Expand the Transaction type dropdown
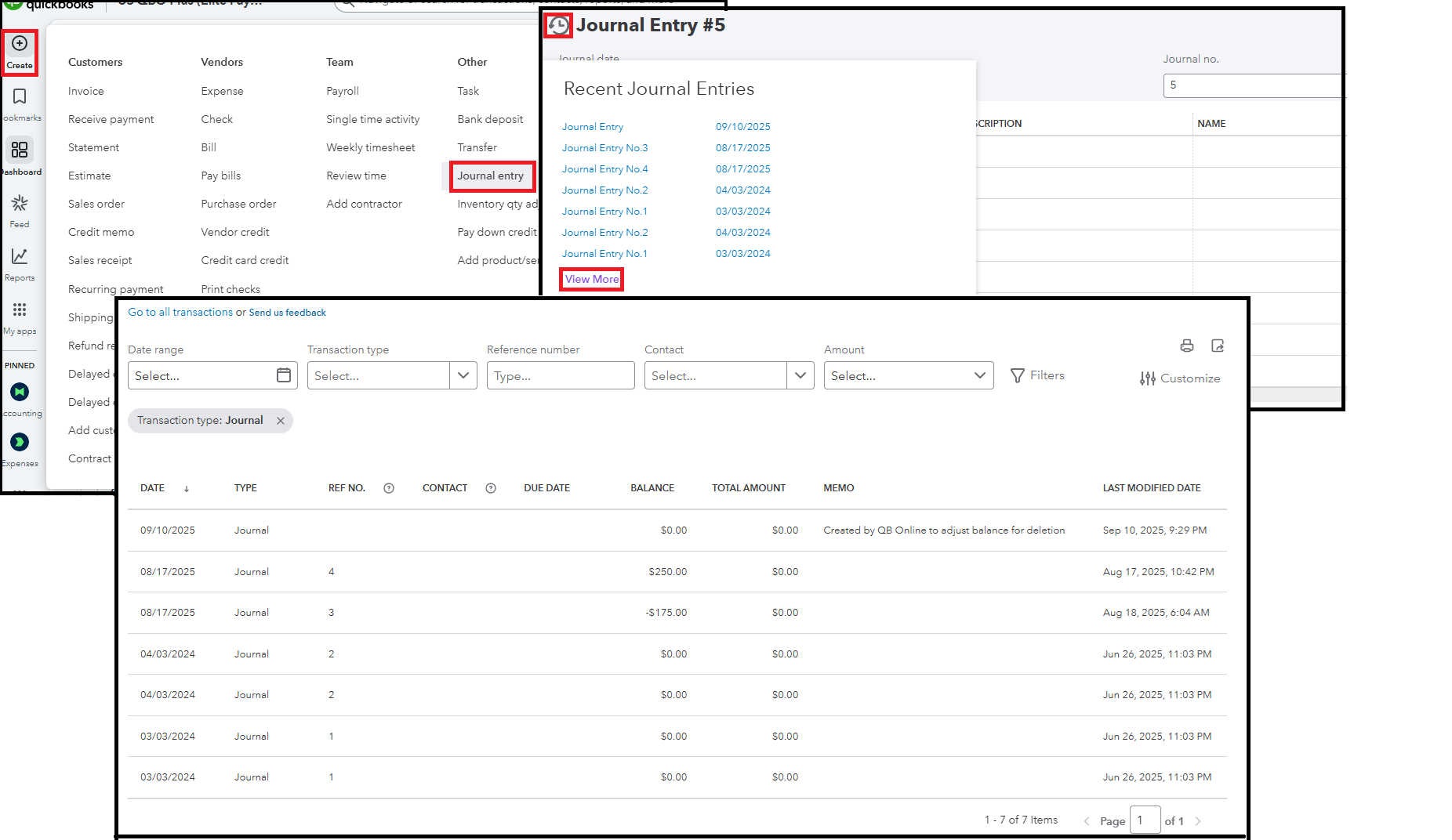Image resolution: width=1452 pixels, height=840 pixels. click(463, 375)
